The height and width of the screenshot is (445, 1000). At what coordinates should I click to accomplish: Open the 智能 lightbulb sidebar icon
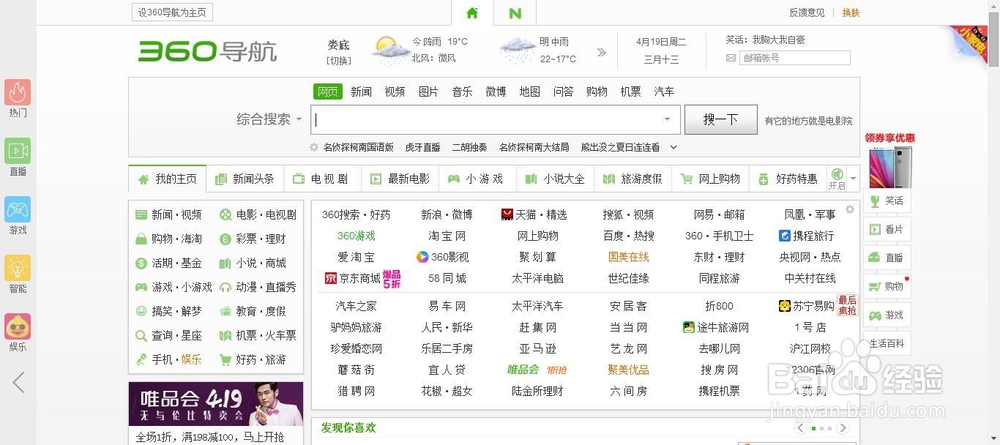click(x=18, y=268)
